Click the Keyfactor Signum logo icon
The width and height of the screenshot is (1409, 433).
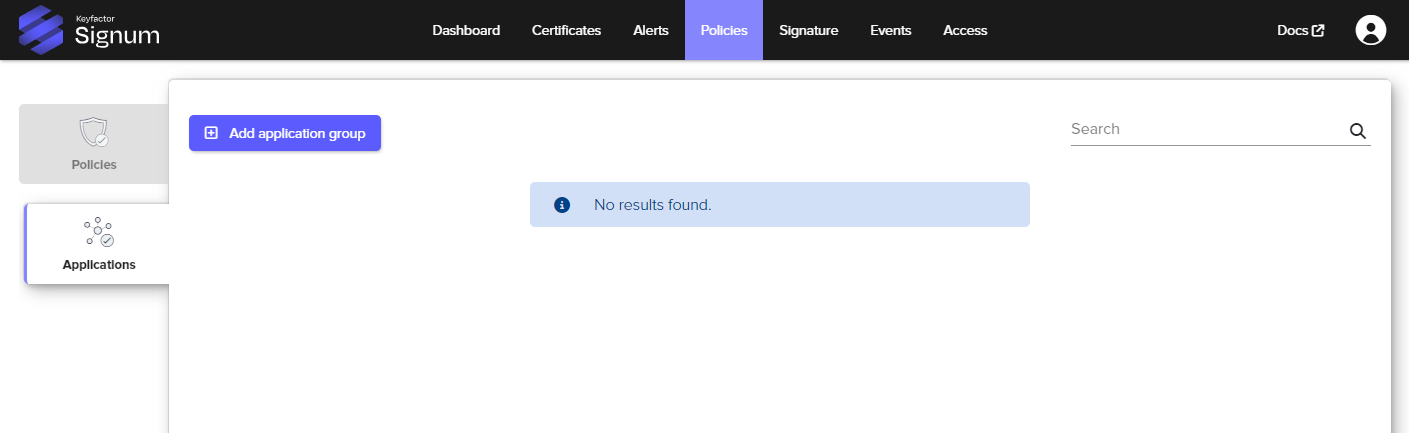pyautogui.click(x=41, y=30)
